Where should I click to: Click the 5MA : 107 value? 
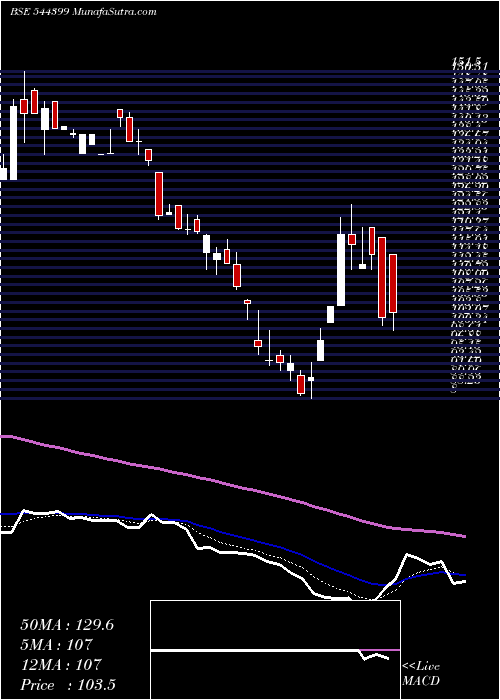[56, 645]
